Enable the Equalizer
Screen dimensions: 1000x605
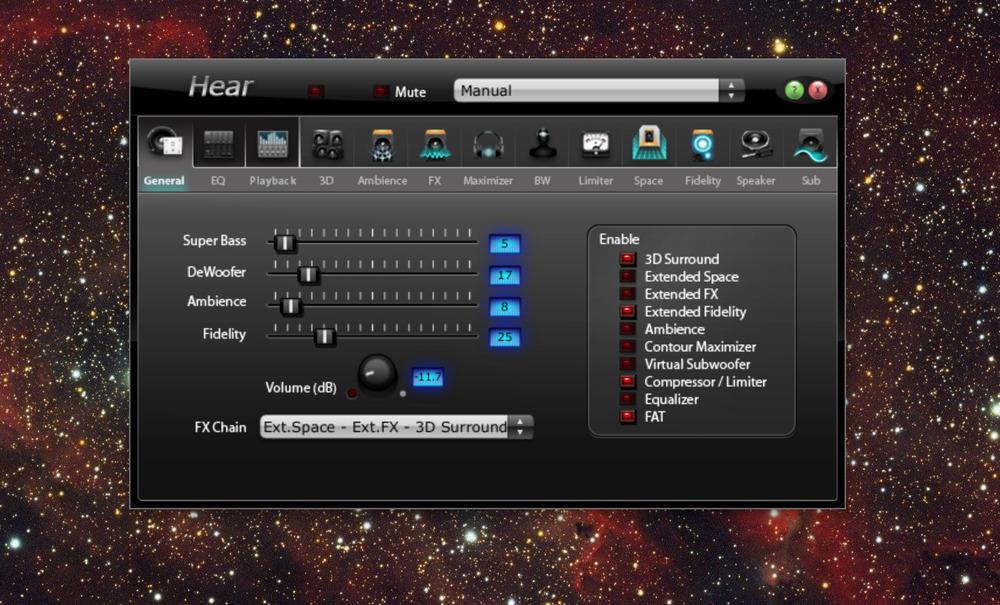[628, 399]
